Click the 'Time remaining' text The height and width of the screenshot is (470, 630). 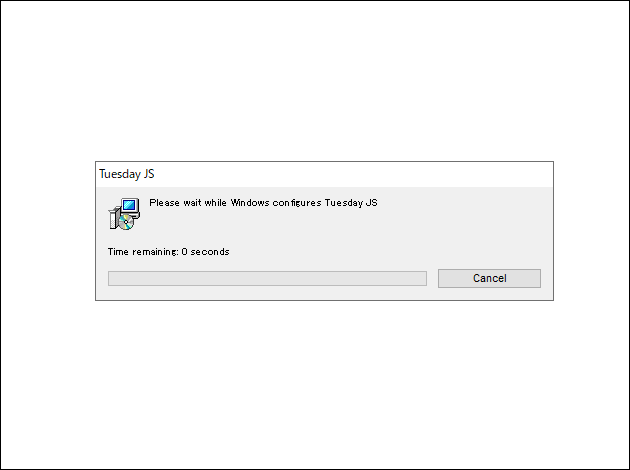coord(143,252)
